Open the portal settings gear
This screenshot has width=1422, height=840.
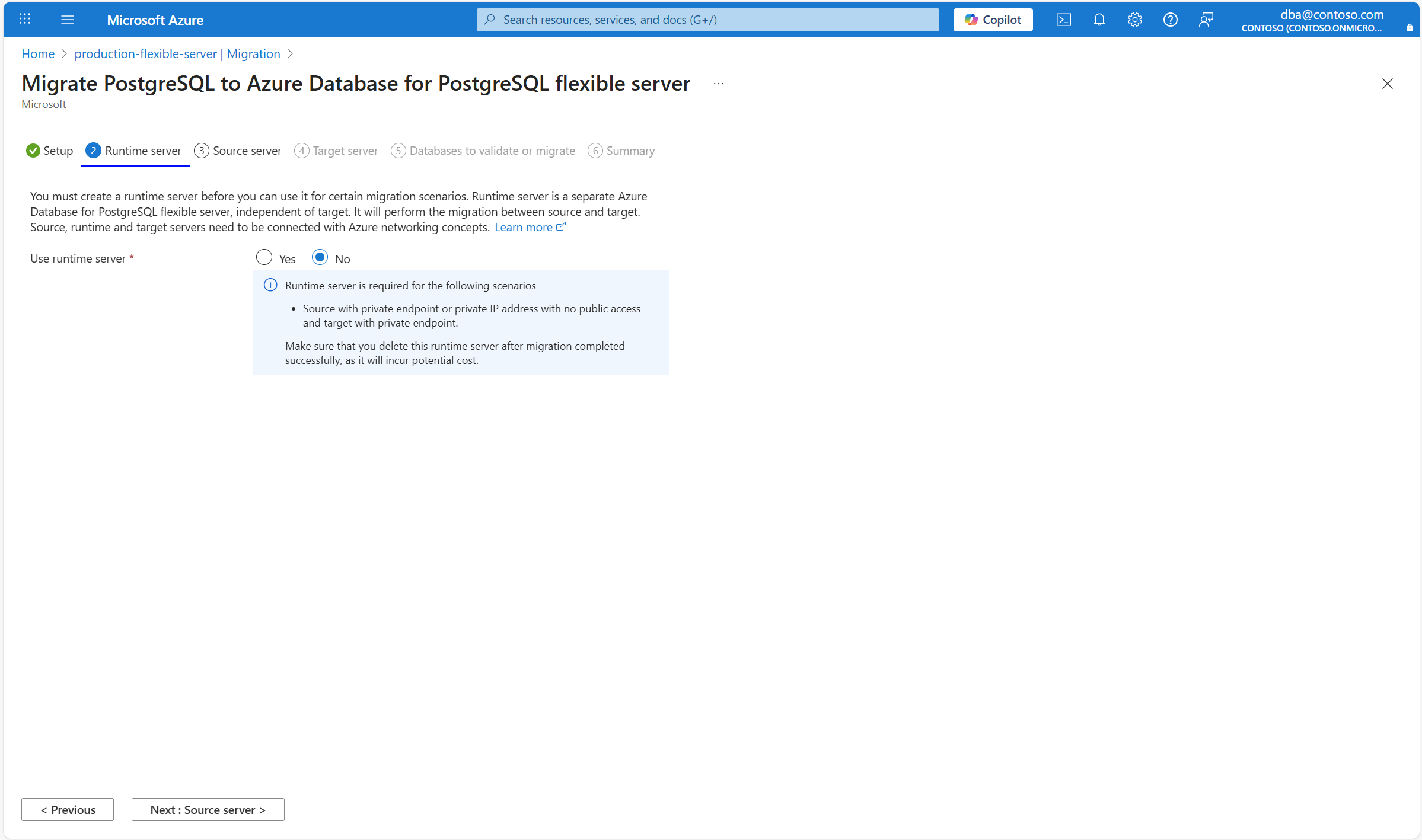pyautogui.click(x=1134, y=20)
